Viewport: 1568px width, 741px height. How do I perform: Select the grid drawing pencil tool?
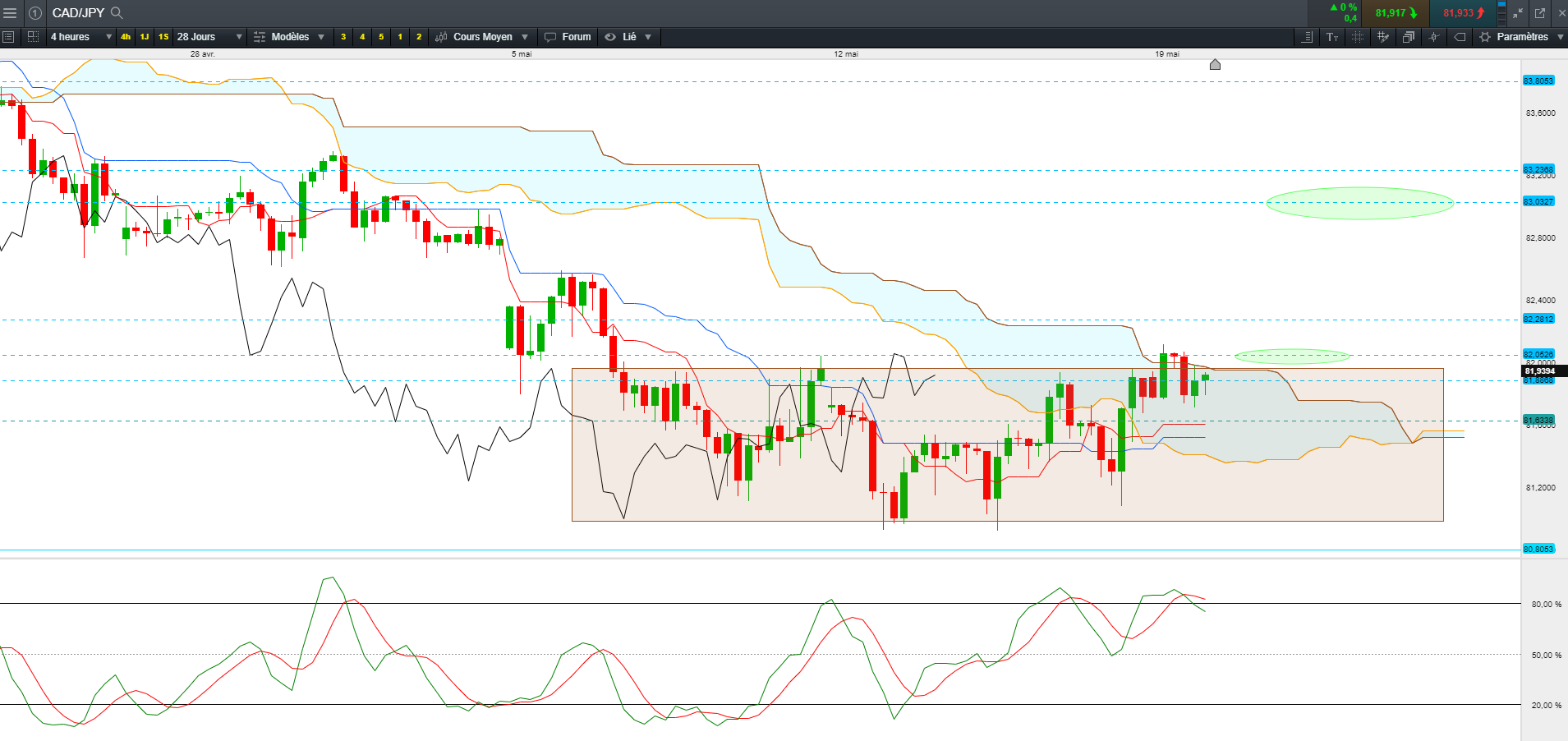1383,37
